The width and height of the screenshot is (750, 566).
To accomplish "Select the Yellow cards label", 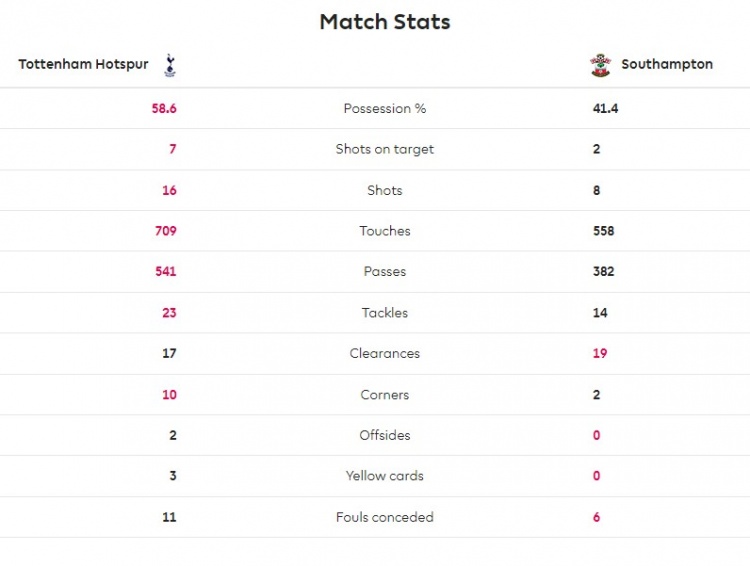I will click(385, 476).
